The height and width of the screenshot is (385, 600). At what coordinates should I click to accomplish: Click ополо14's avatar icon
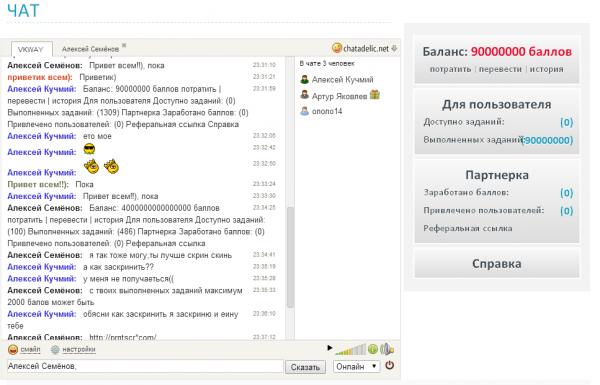[305, 111]
